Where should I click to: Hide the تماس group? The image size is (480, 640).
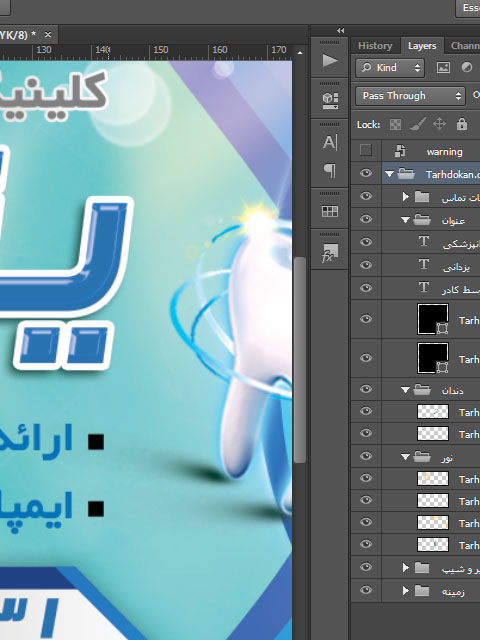click(x=366, y=196)
